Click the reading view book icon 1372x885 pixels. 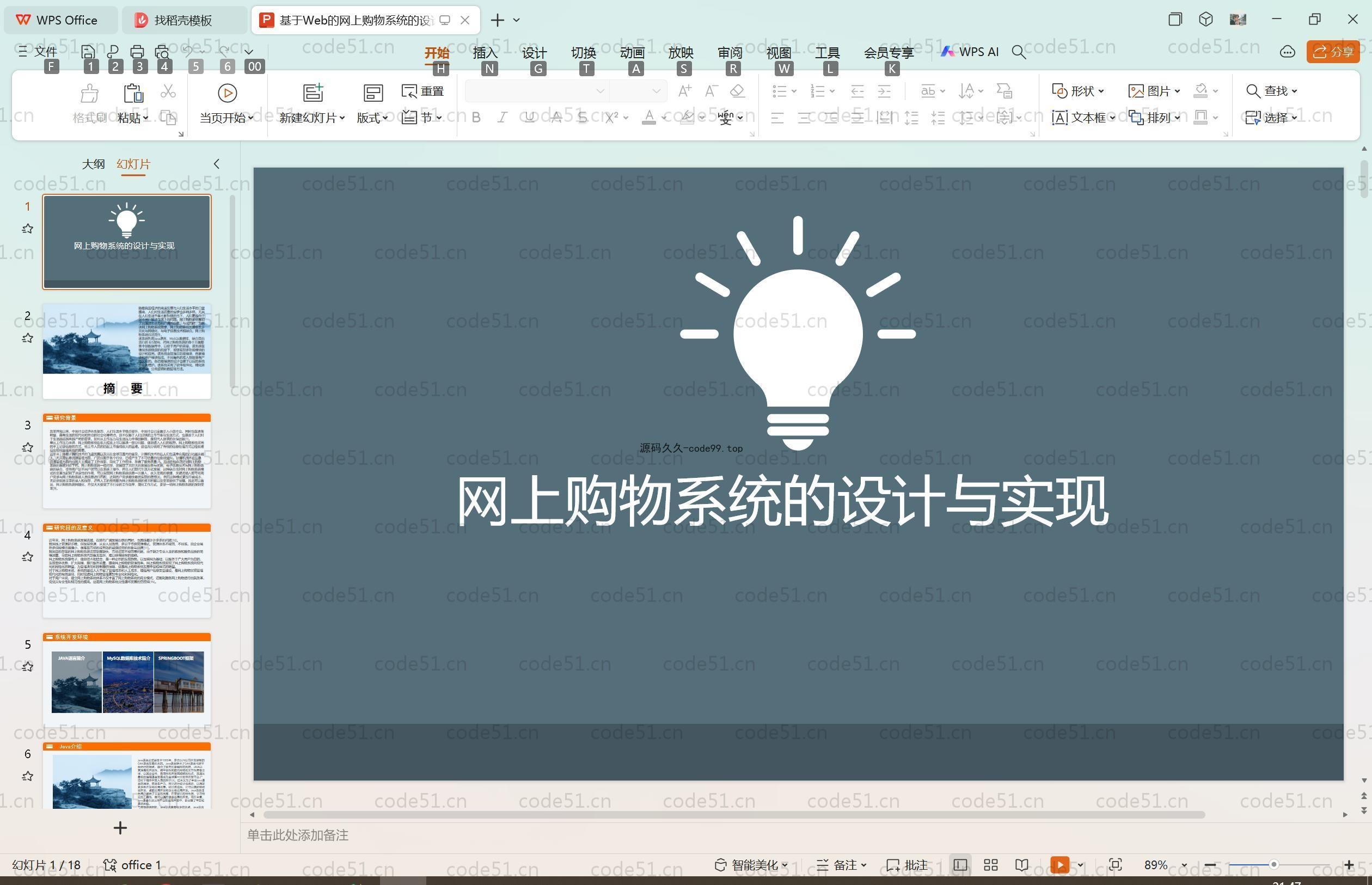click(x=1021, y=865)
